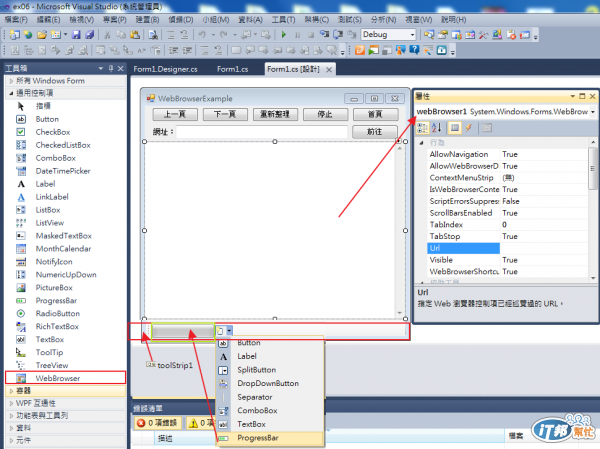
Task: Open the 工具(T) menu
Action: click(x=283, y=20)
